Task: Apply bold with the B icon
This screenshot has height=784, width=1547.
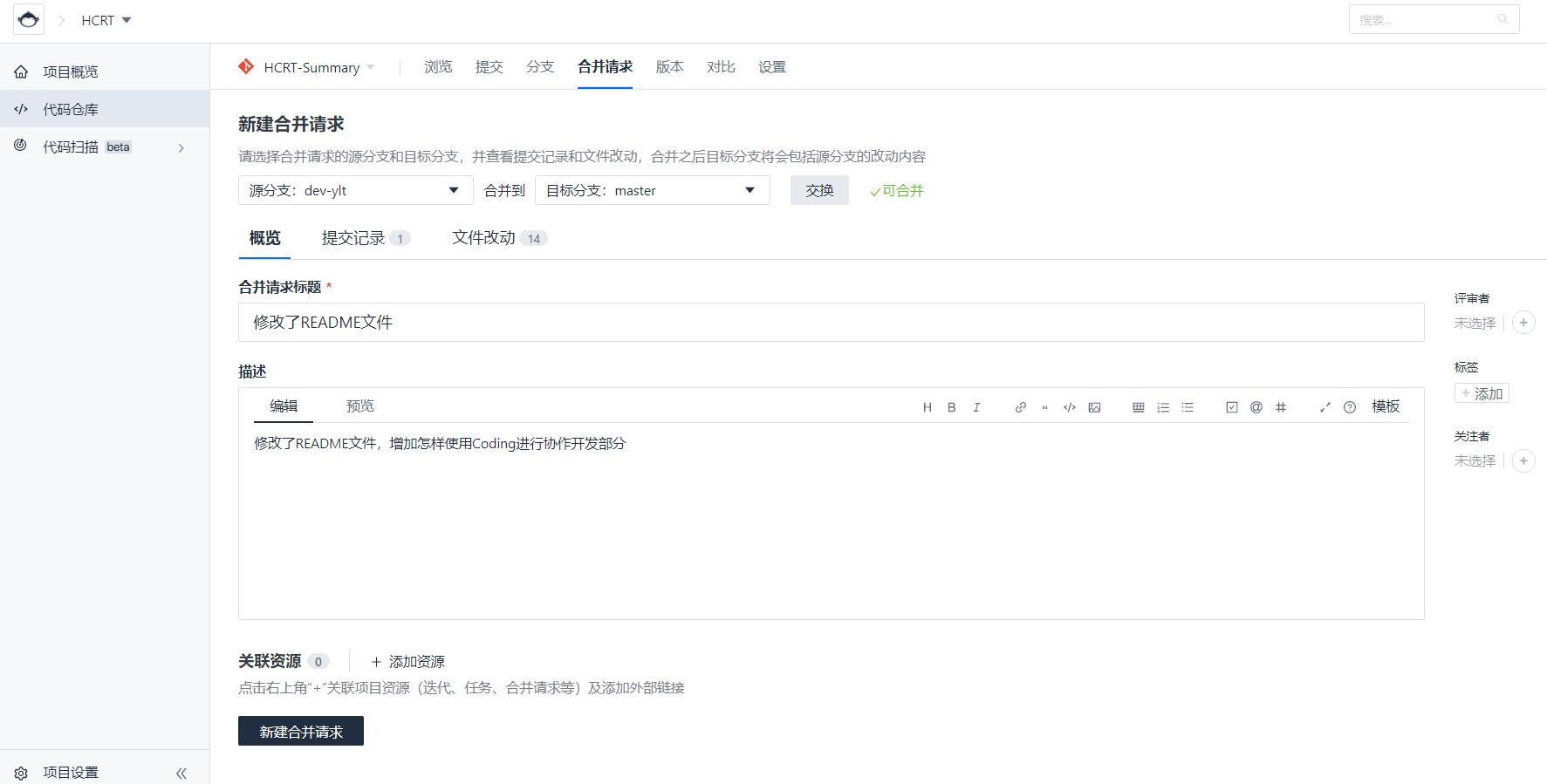Action: click(x=952, y=407)
